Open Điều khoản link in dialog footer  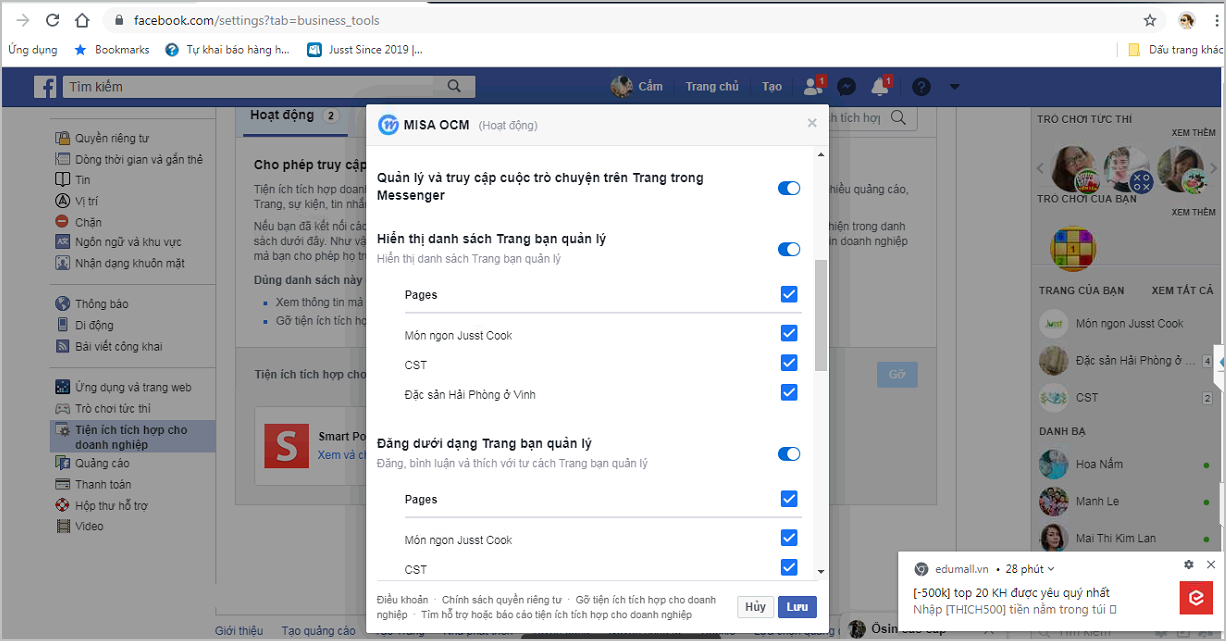click(401, 600)
